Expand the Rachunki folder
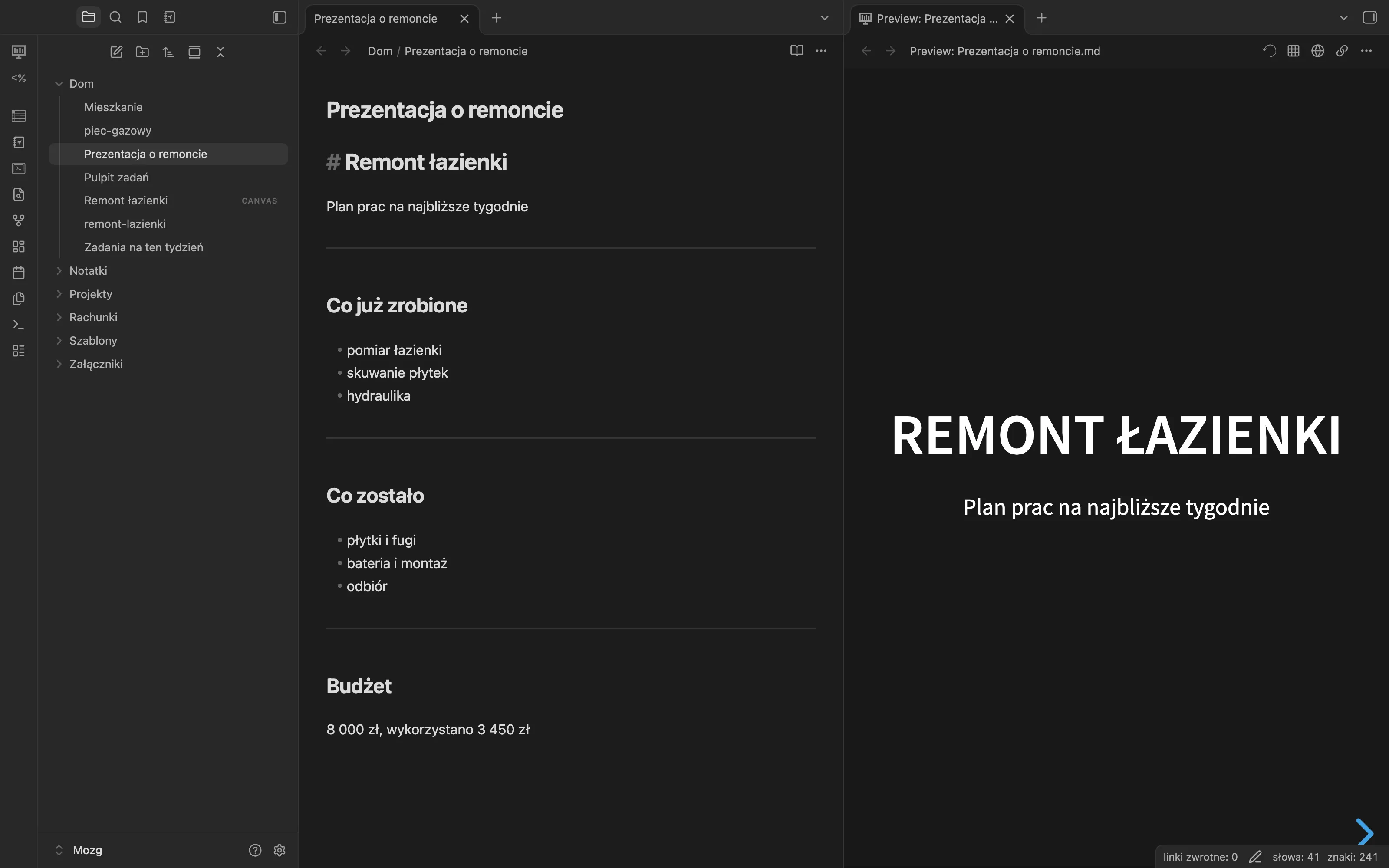The width and height of the screenshot is (1389, 868). (59, 317)
